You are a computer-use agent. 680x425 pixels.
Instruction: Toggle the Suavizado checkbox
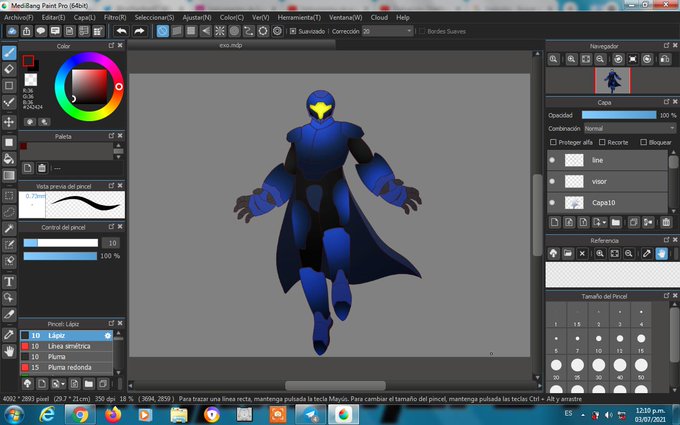point(293,31)
